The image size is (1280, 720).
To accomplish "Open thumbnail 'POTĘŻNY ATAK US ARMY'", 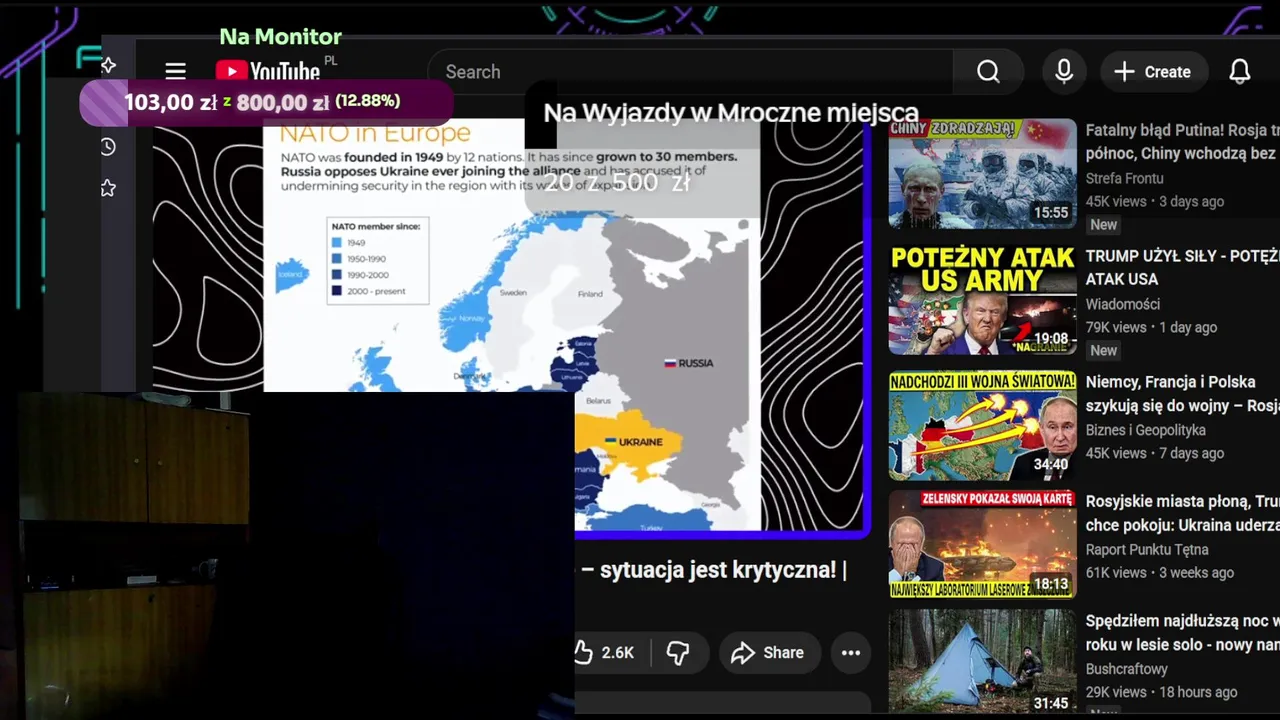I will click(x=982, y=300).
